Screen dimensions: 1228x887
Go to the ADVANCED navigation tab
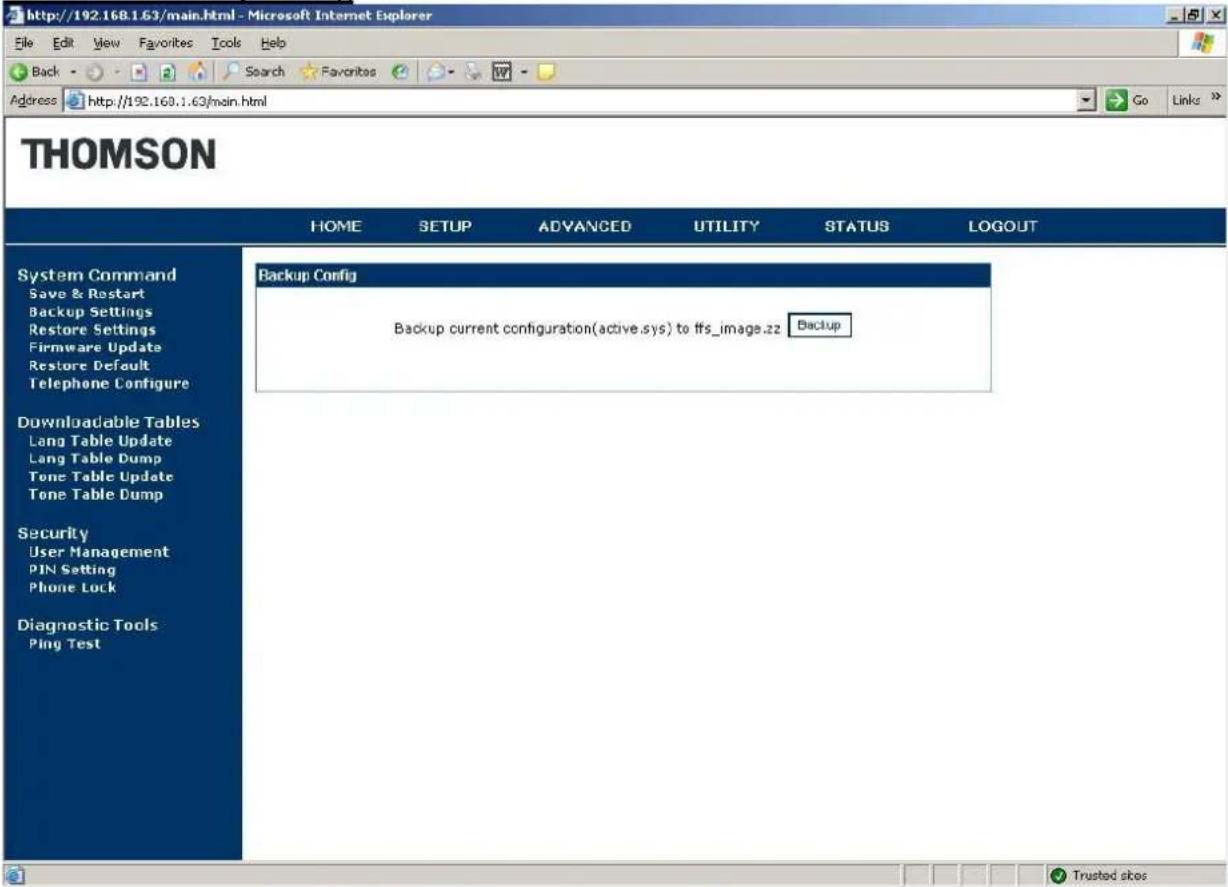(585, 227)
